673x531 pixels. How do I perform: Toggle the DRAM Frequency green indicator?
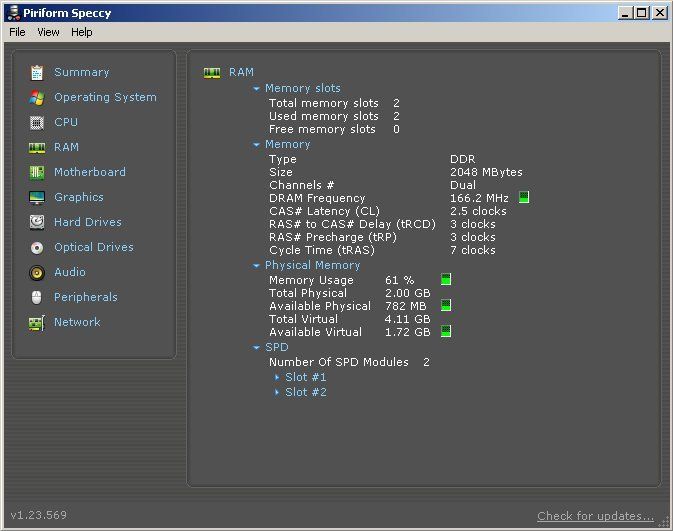tap(524, 198)
